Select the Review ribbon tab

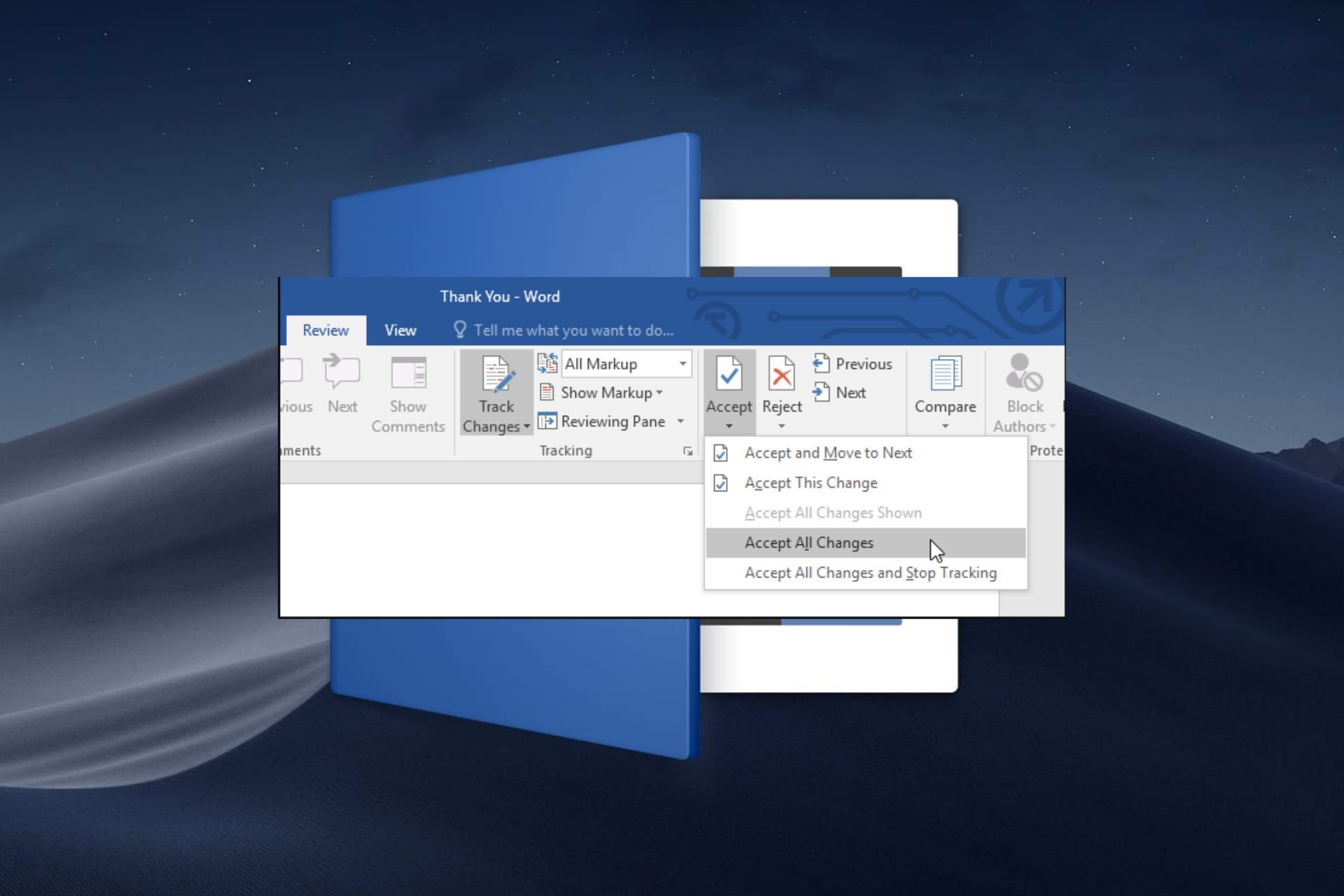coord(325,330)
